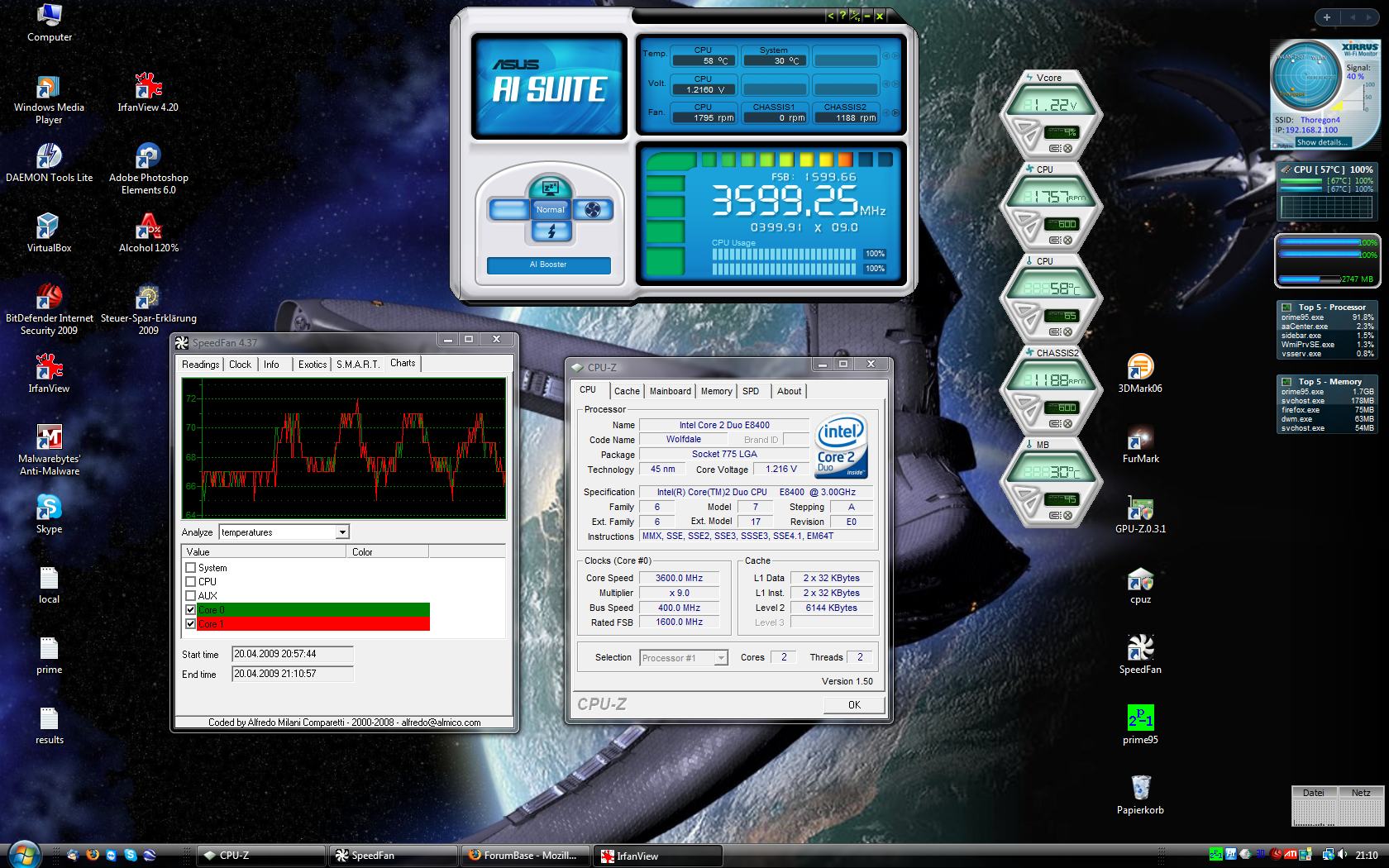Toggle the System checkbox in SpeedFan

[191, 568]
